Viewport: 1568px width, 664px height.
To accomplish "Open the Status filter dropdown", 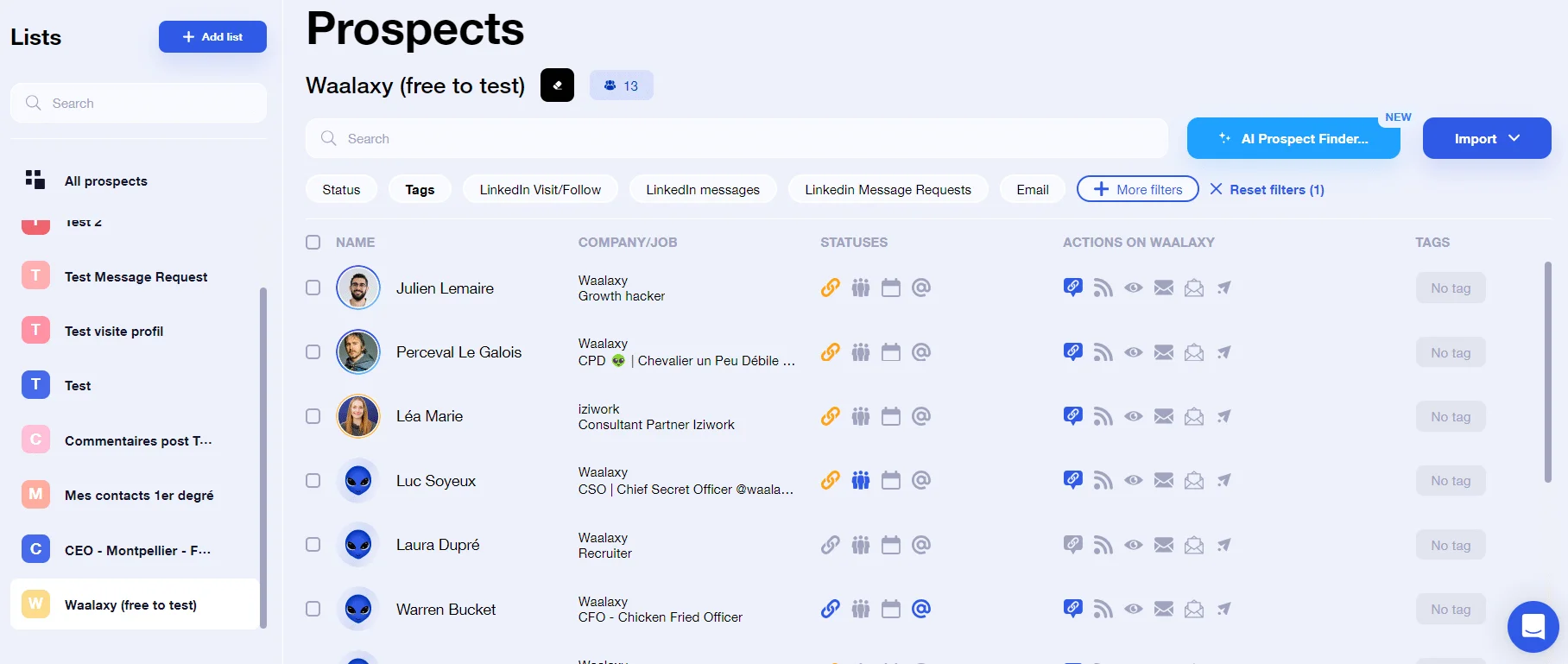I will point(341,189).
